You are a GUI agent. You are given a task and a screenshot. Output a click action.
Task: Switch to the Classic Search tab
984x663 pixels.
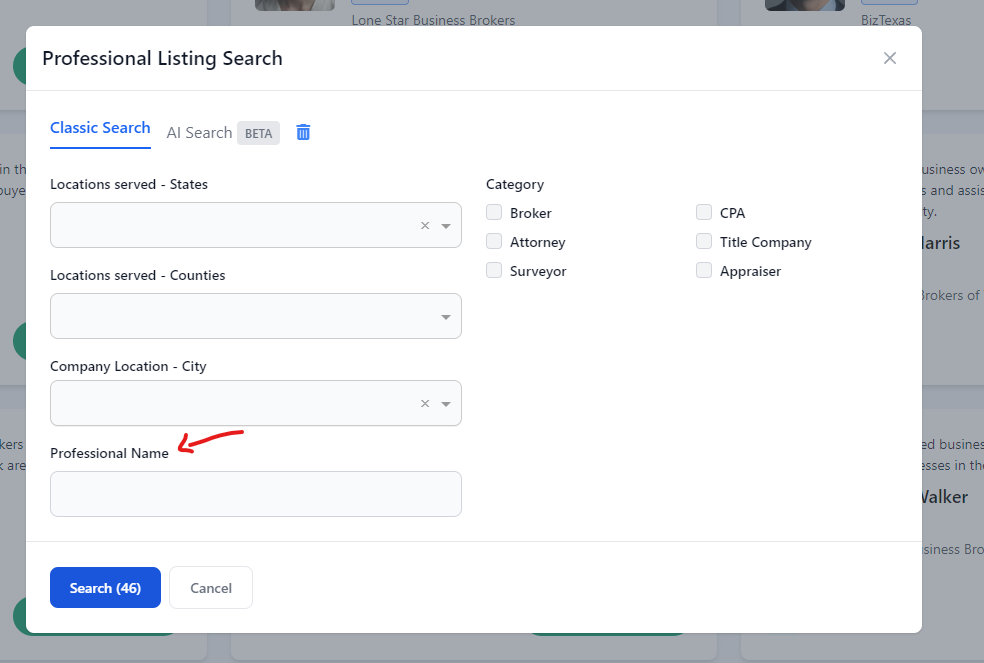tap(100, 128)
